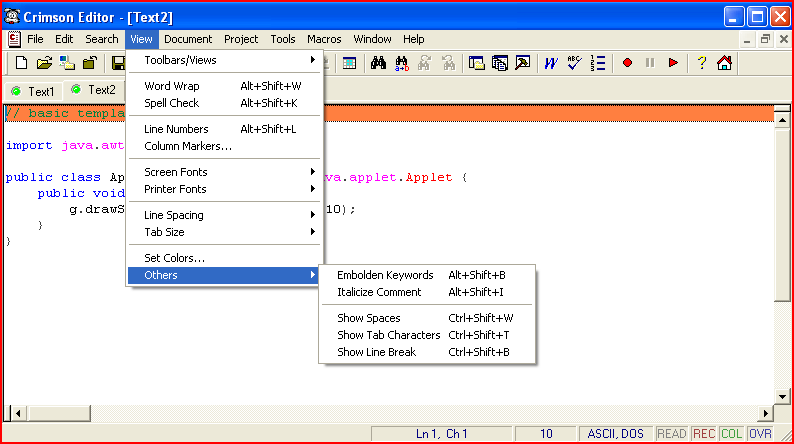Click the Find binoculars icon

click(x=378, y=63)
